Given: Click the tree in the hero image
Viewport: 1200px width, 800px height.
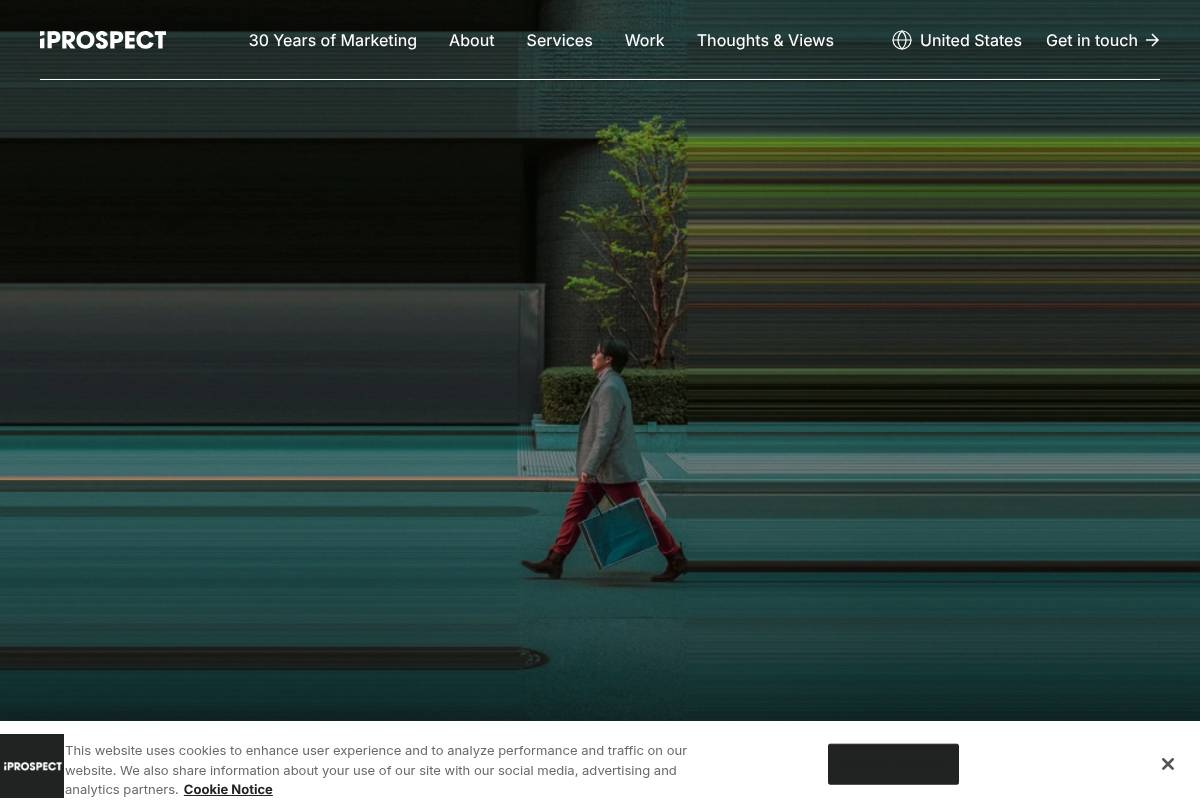Looking at the screenshot, I should click(628, 240).
